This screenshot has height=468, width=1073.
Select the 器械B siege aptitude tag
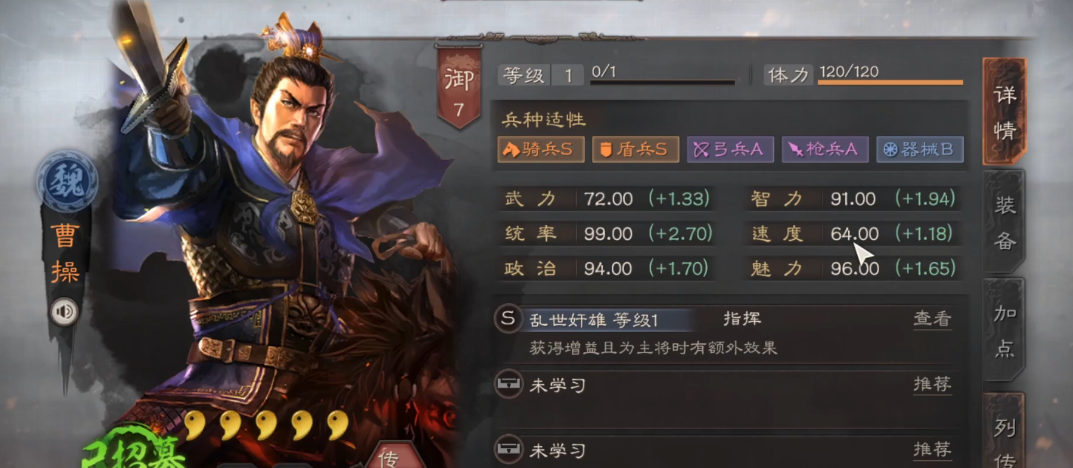(x=920, y=150)
